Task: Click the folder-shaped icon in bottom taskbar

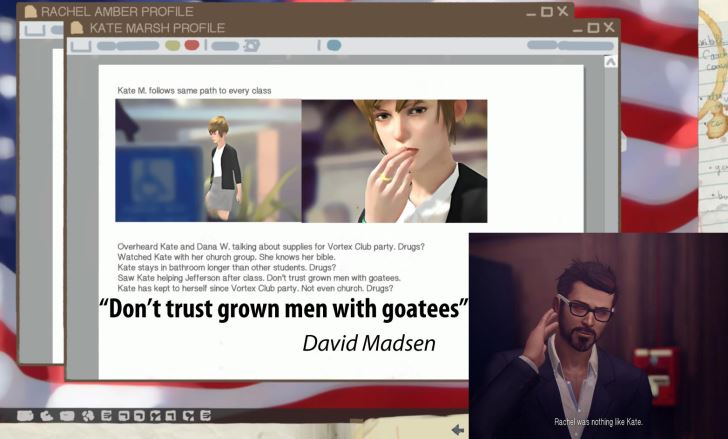Action: coord(25,416)
